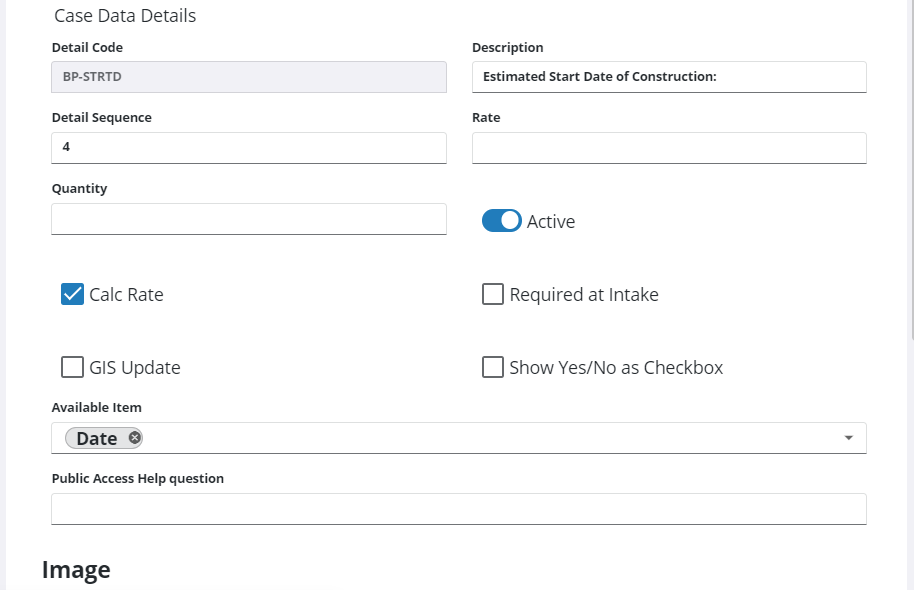Screen dimensions: 914x590
Task: Select the Date chip in Available Item
Action: [x=96, y=438]
